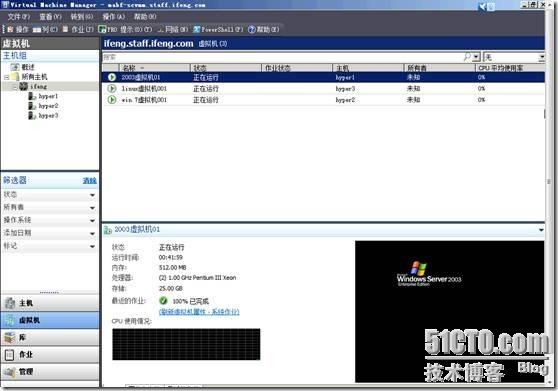Sort by the 所有者 column header
558x391 pixels.
pyautogui.click(x=439, y=68)
